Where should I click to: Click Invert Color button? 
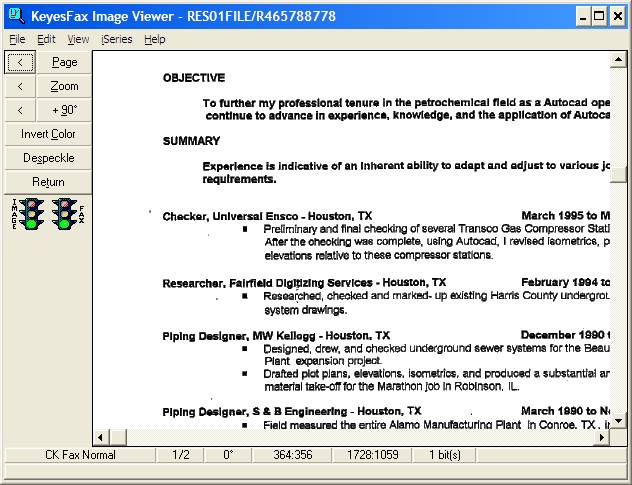[48, 134]
